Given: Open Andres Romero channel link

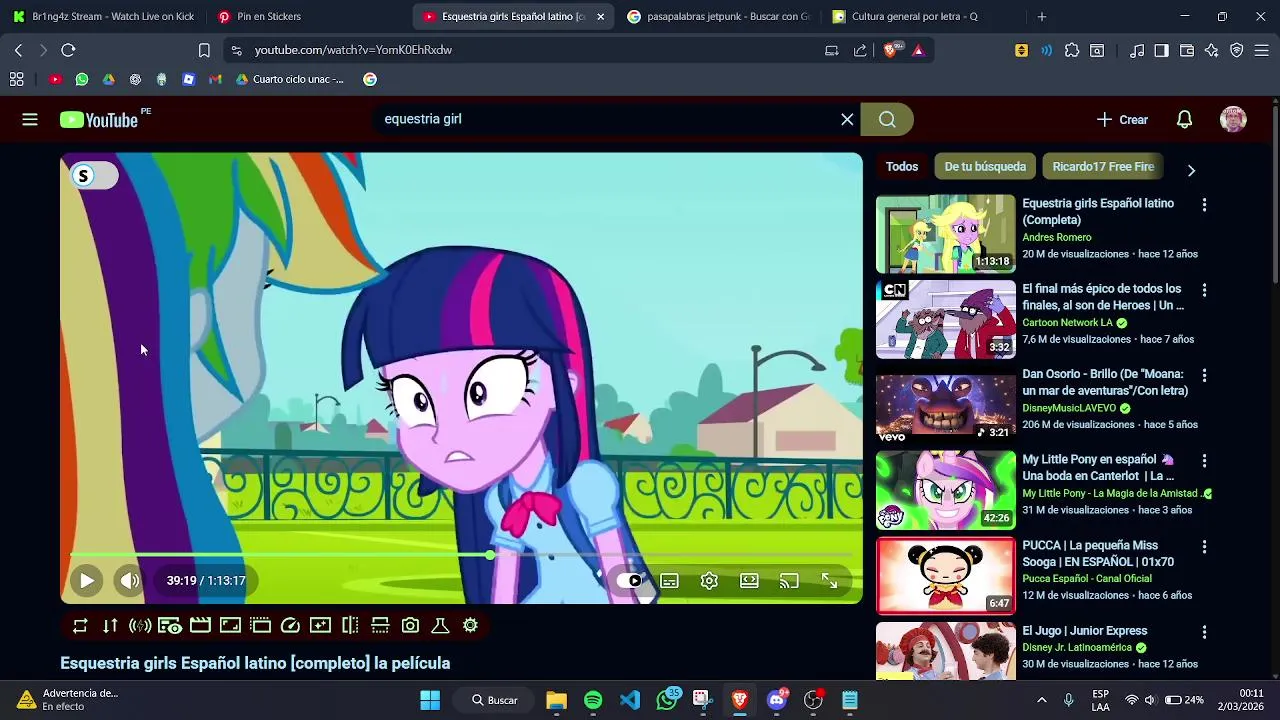Looking at the screenshot, I should 1056,237.
